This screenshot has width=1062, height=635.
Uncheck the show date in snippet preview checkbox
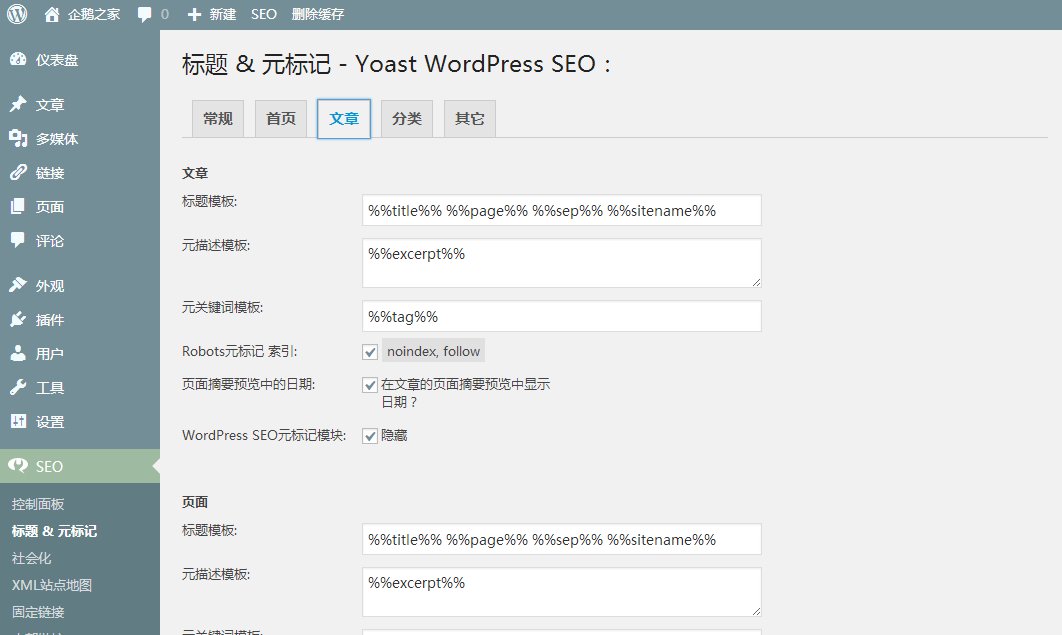coord(370,385)
